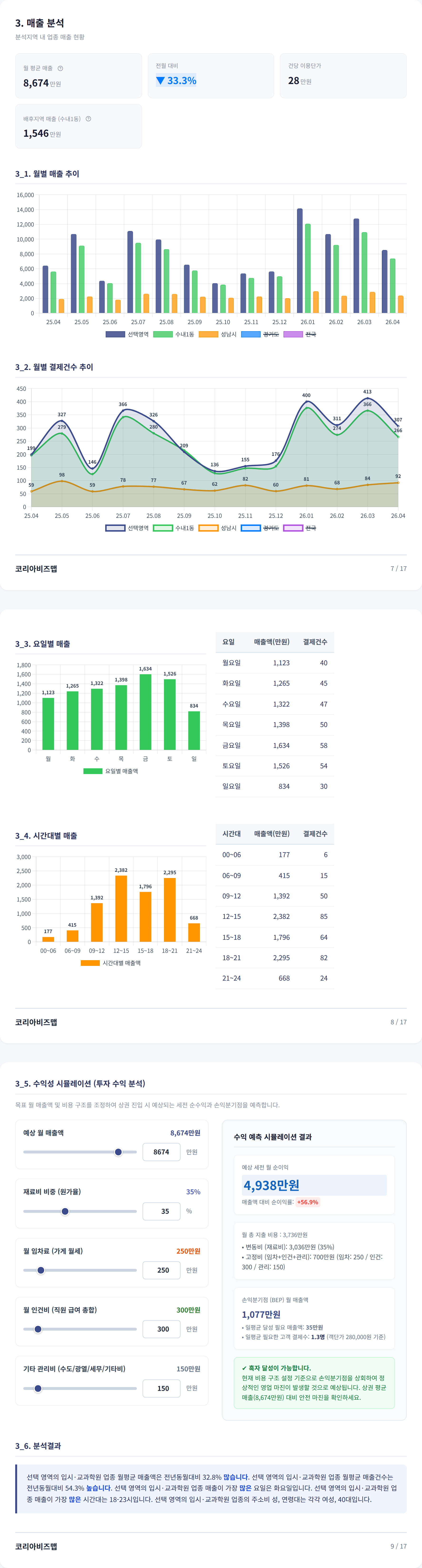Click the 월 임차료 slider handle
Screen dimensions: 422x1568
tap(41, 1270)
